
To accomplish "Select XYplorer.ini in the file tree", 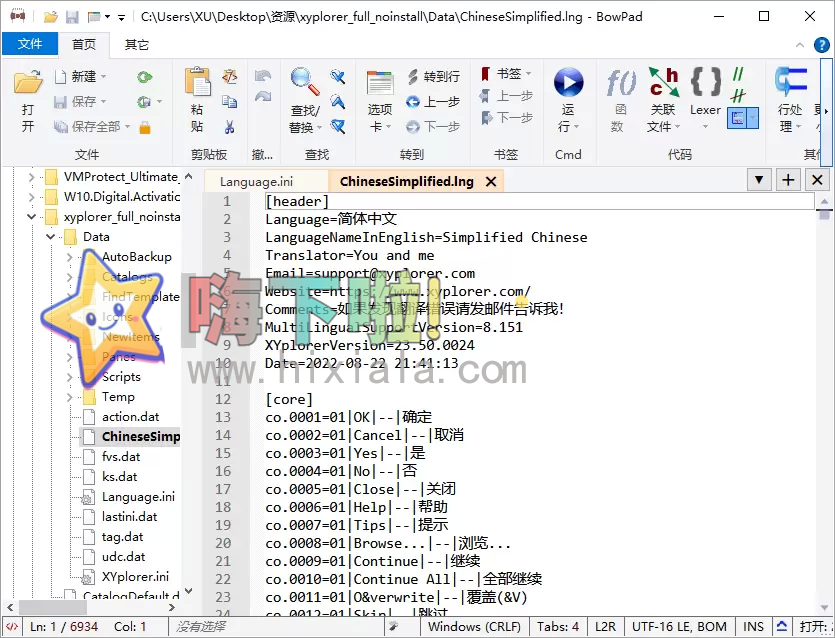I will pos(135,577).
